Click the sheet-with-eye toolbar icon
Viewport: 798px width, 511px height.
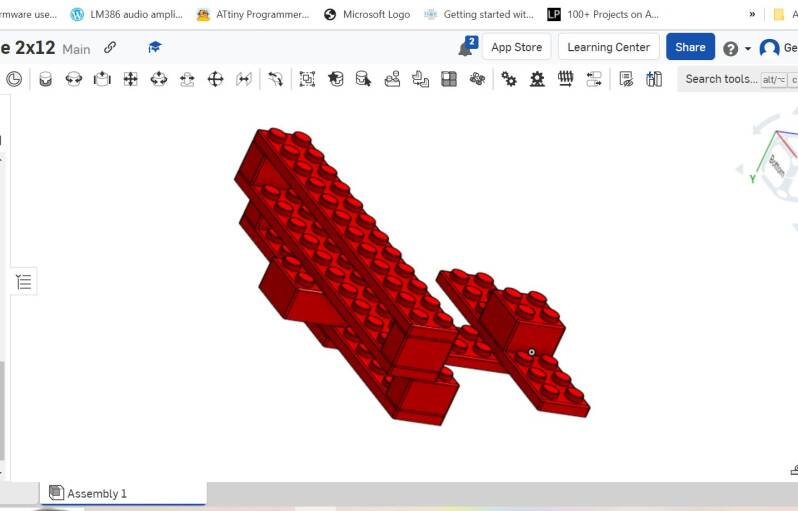pos(626,79)
